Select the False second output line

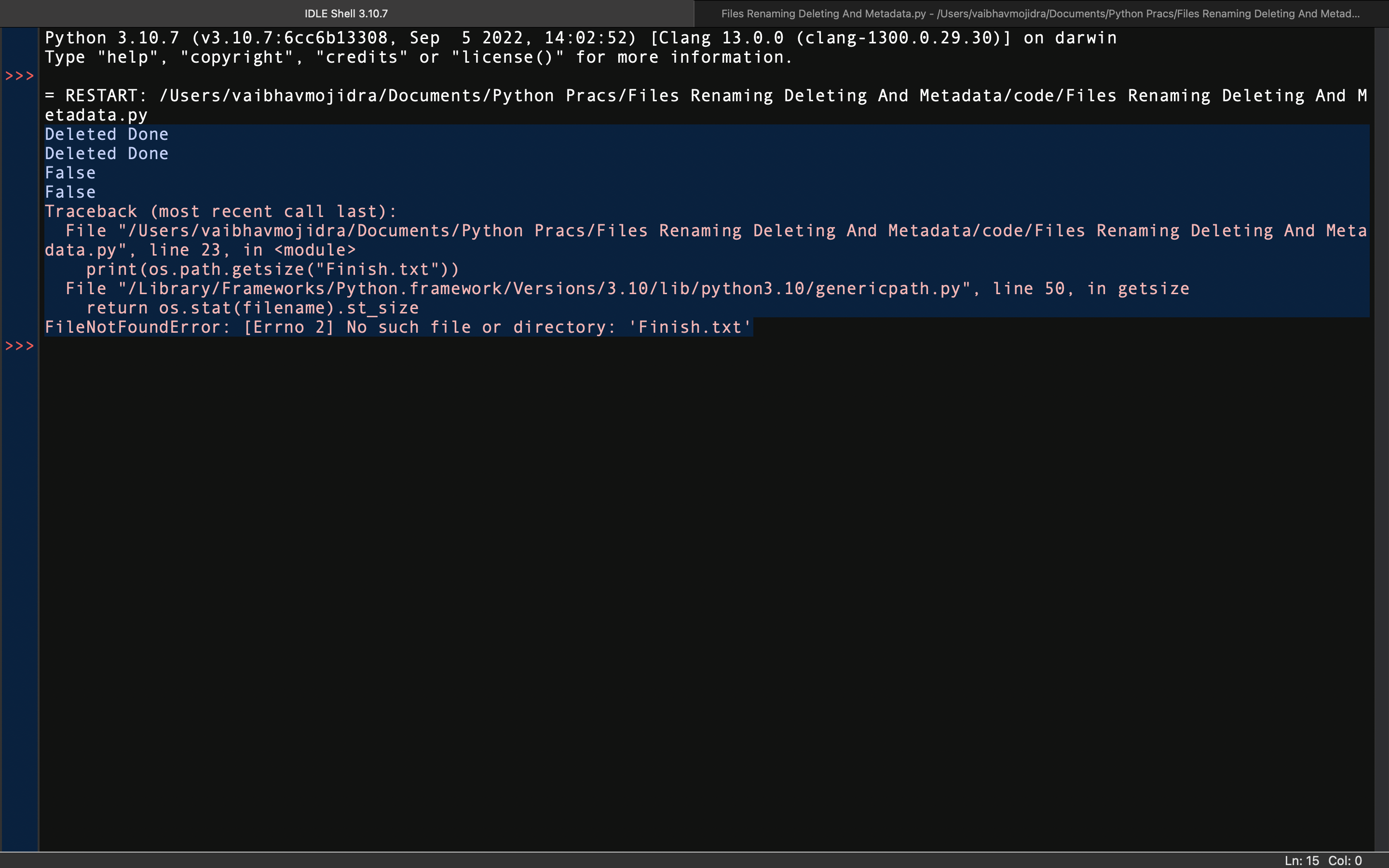coord(69,192)
